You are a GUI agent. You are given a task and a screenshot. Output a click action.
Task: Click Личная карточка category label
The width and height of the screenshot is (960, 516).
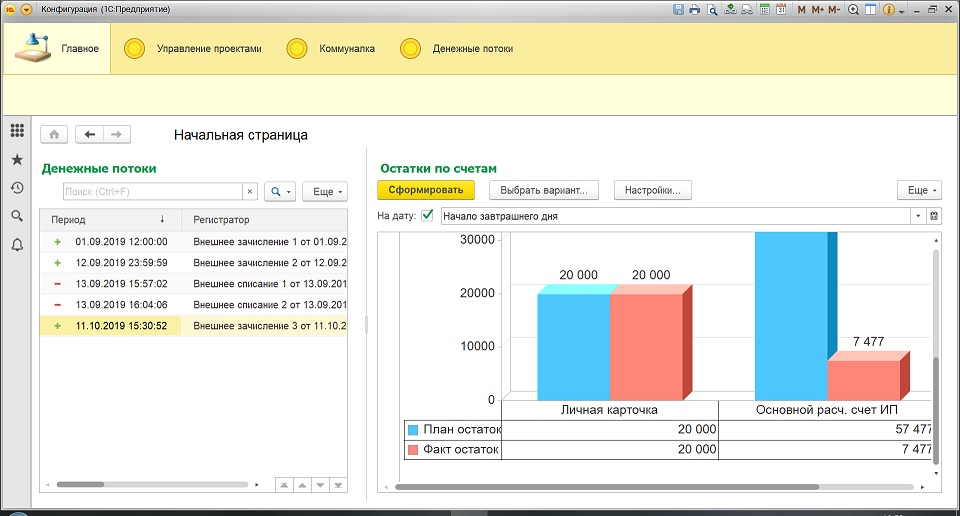coord(609,409)
